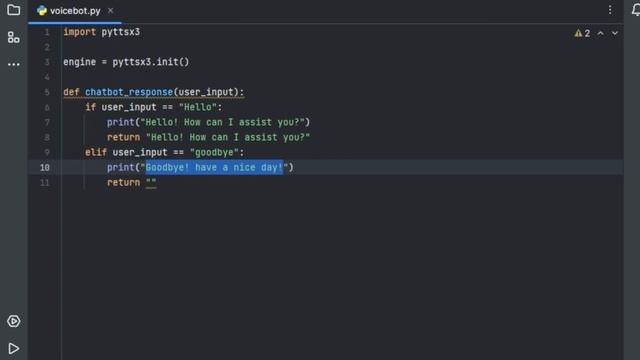Click the 'def' keyword on line 5
This screenshot has width=640, height=360.
(71, 92)
